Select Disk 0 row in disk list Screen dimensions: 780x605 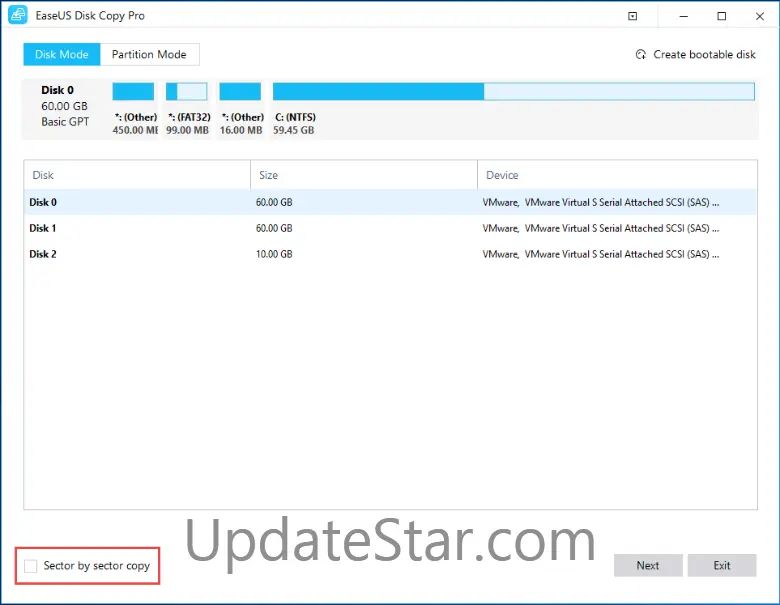tap(390, 202)
